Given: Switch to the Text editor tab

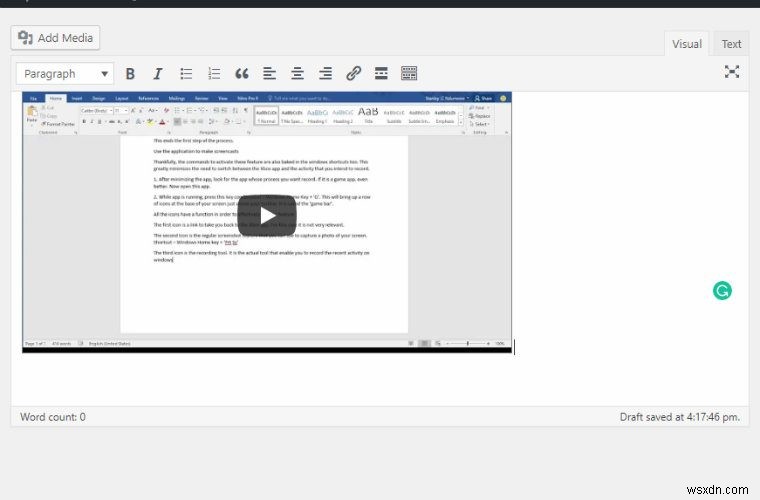Looking at the screenshot, I should coord(731,44).
